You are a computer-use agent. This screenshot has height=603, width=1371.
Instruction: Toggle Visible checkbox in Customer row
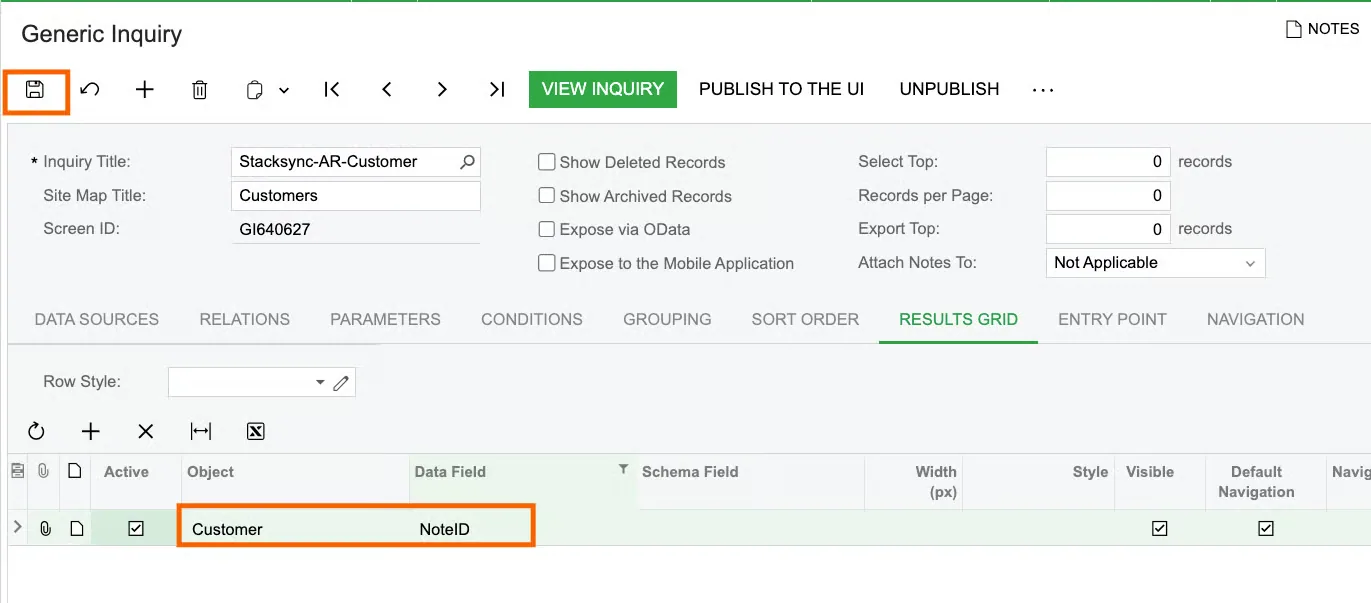click(x=1160, y=529)
